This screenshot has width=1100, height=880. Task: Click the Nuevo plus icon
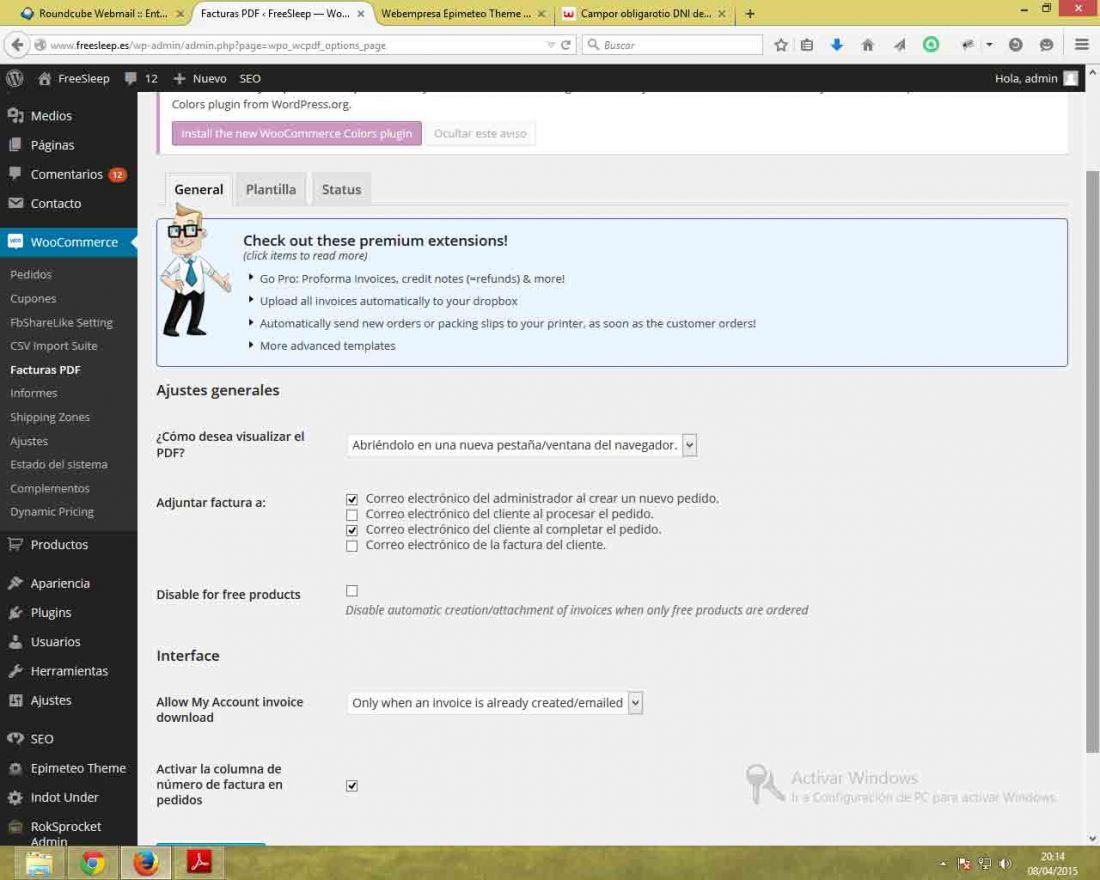point(179,79)
